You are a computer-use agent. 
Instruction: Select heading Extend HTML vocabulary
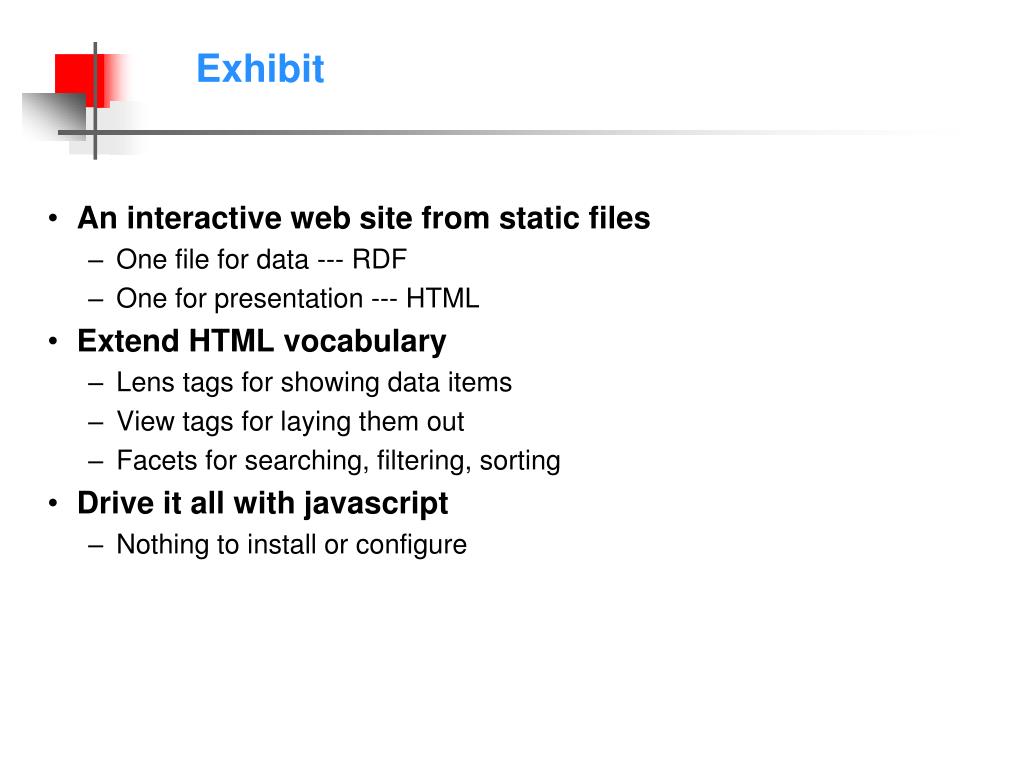pyautogui.click(x=262, y=341)
